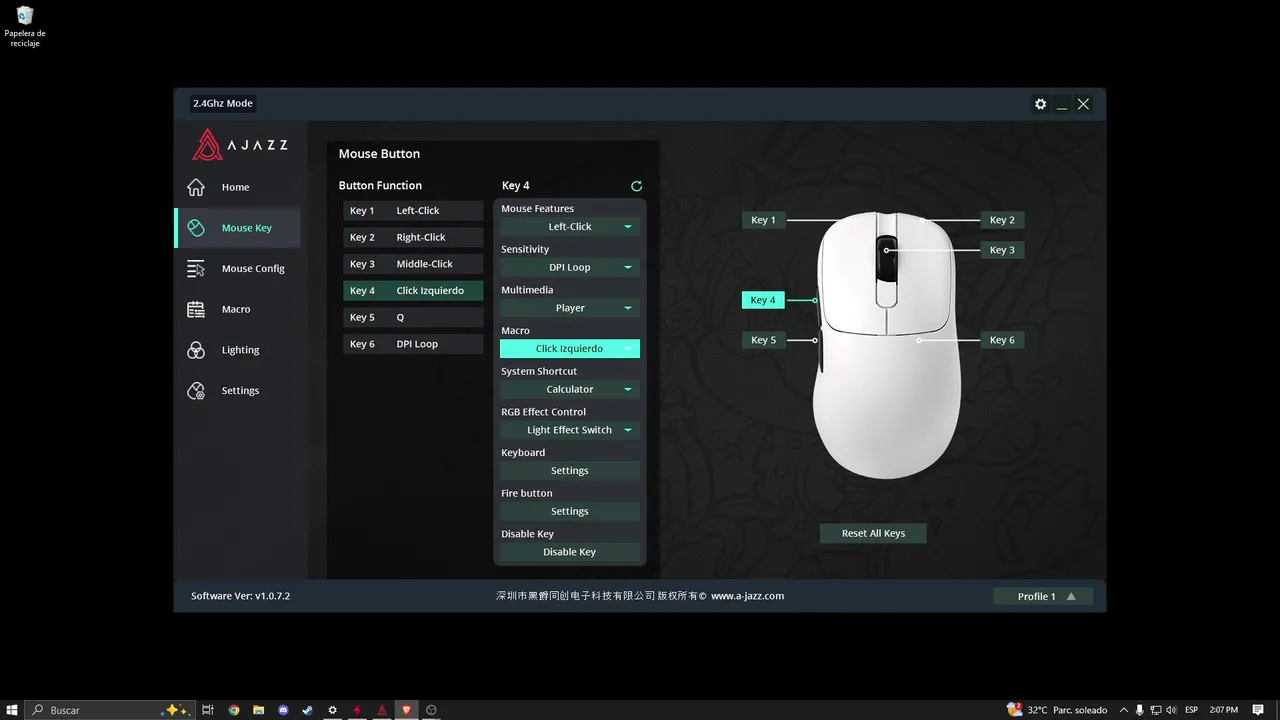Click the ESP language indicator

[1192, 710]
